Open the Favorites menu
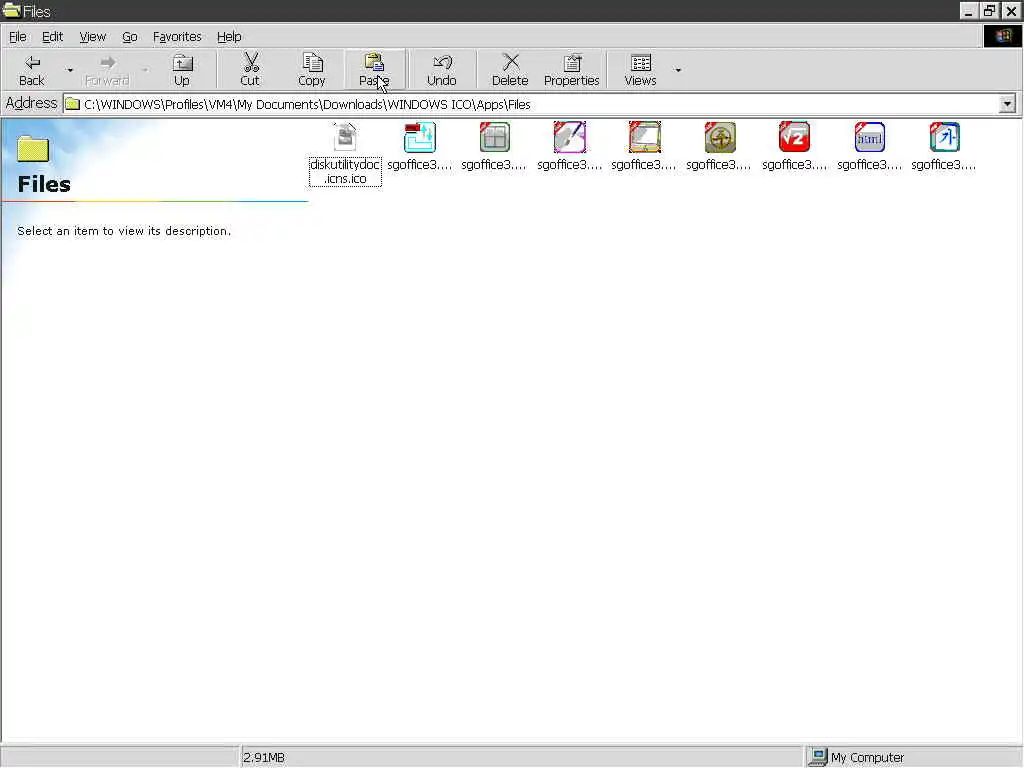The height and width of the screenshot is (768, 1024). (177, 37)
